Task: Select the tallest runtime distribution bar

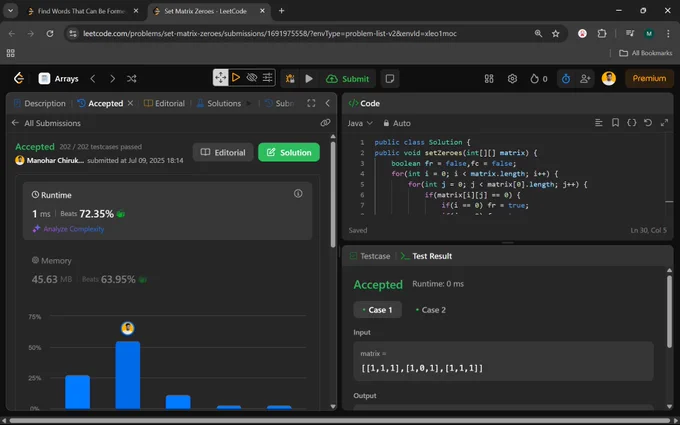Action: coord(128,375)
